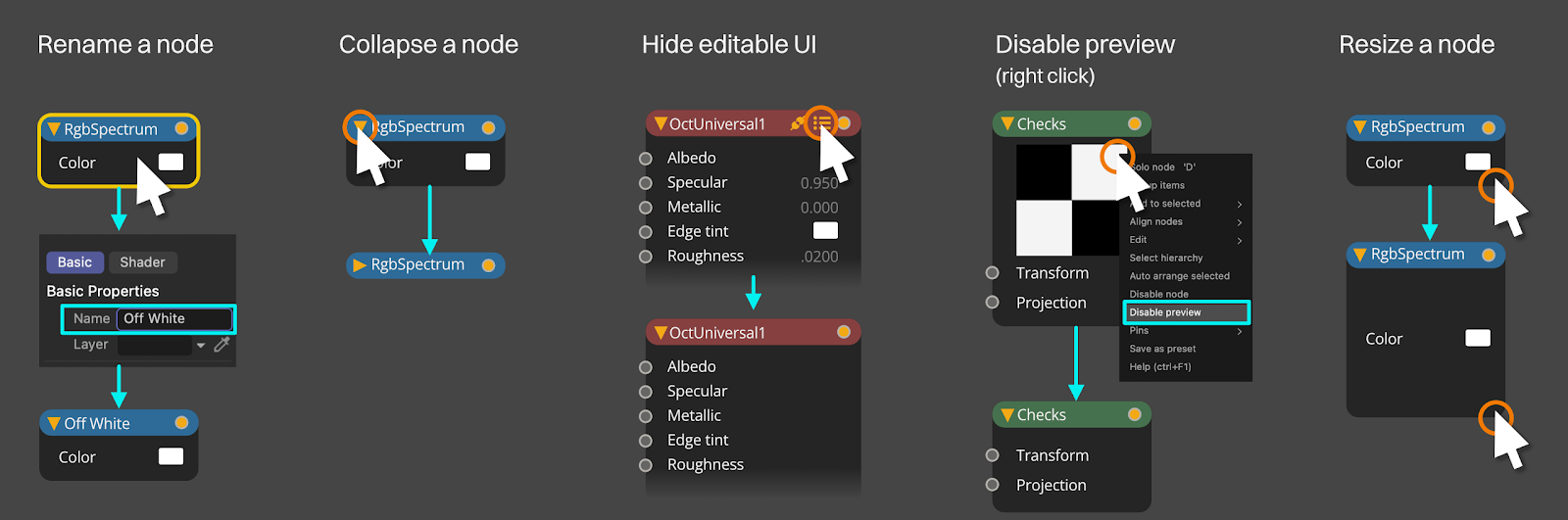Click the Projection input pin on lower Checks node

coord(992,485)
